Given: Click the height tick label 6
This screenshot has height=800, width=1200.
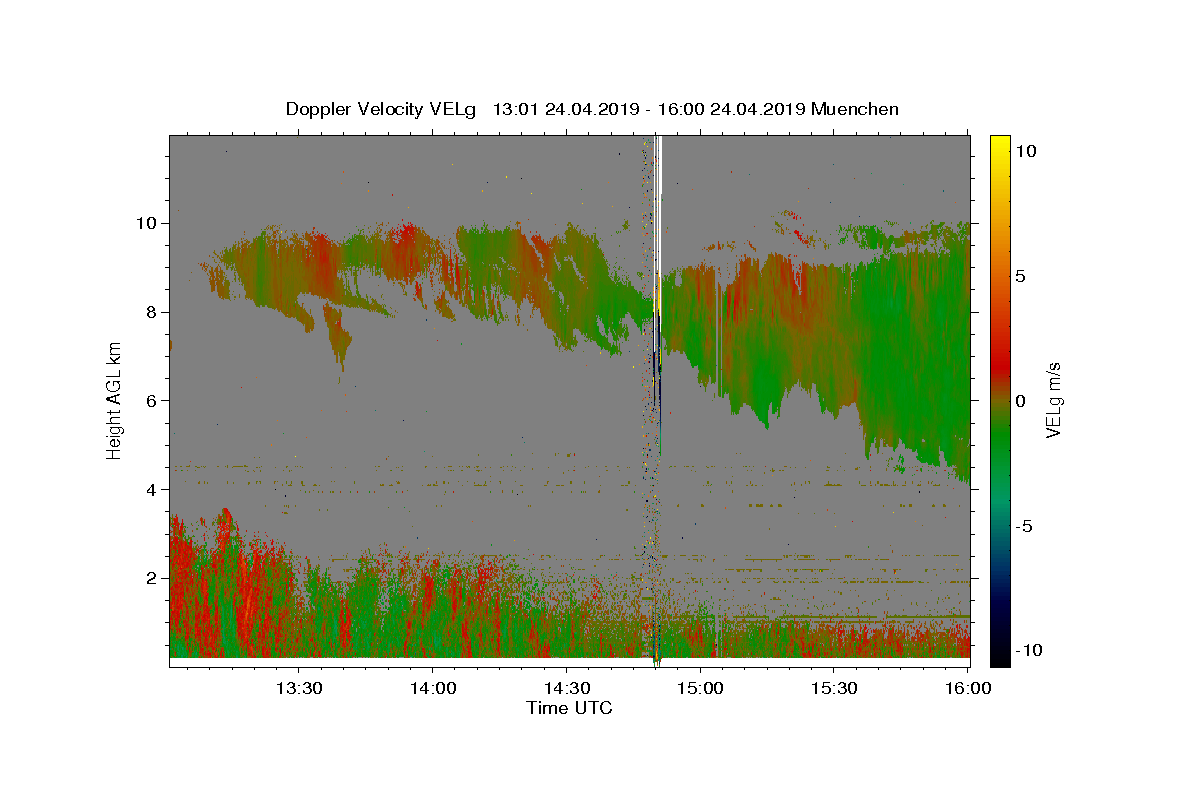Looking at the screenshot, I should point(153,401).
